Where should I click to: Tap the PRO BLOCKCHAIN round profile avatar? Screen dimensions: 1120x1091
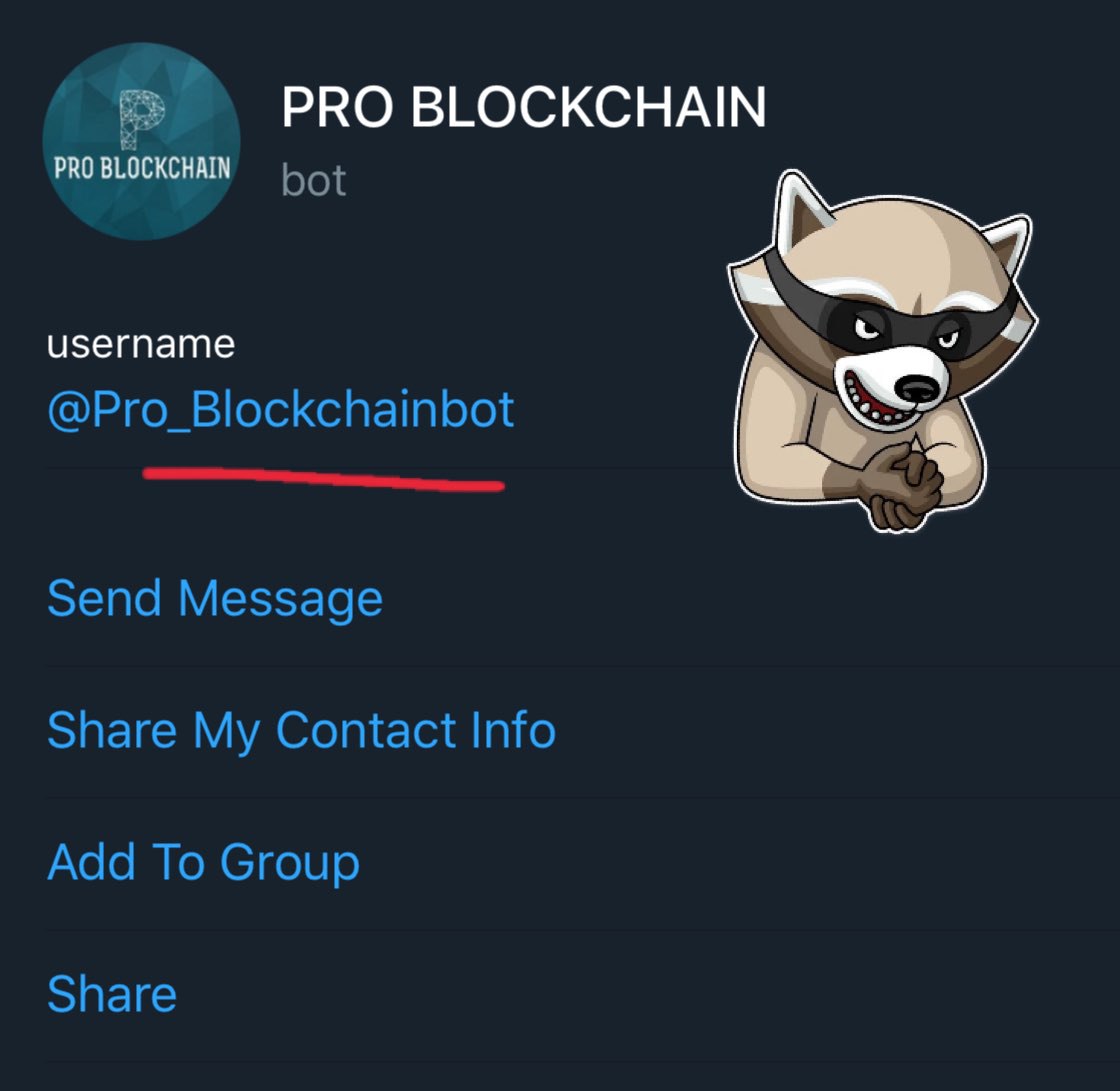tap(141, 141)
